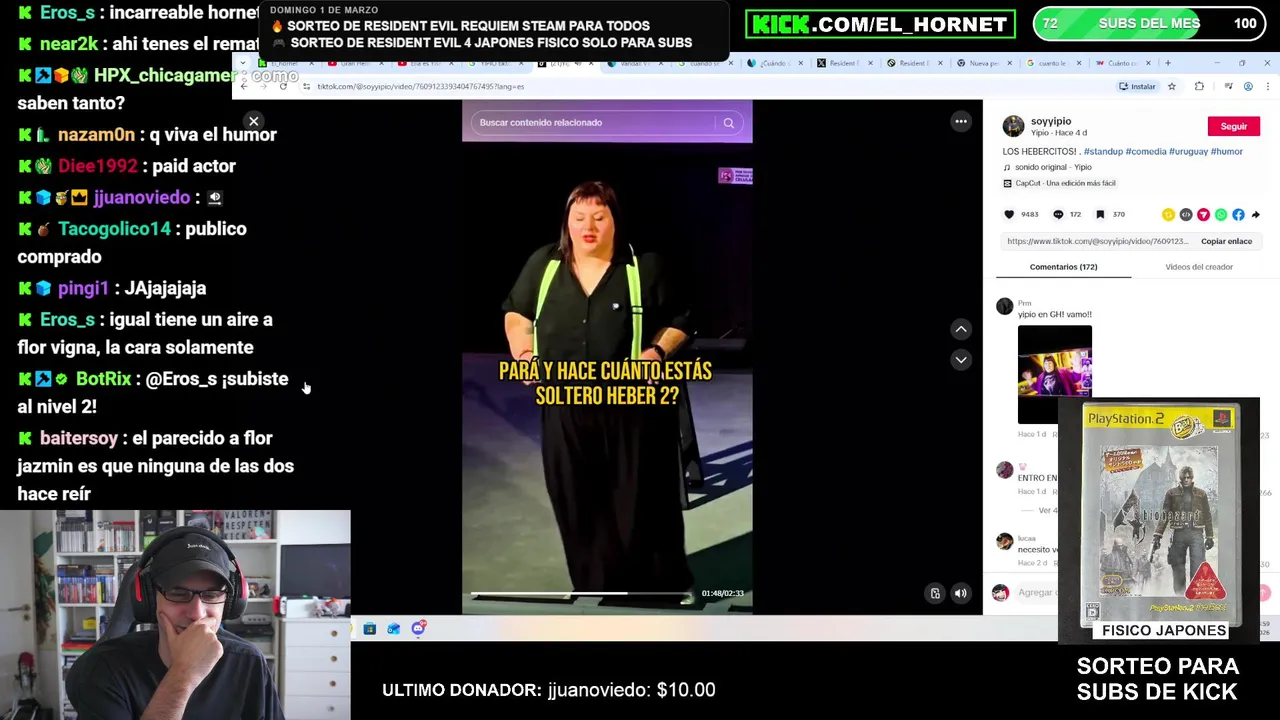
Task: Open the Microsoft Store taskbar icon
Action: pyautogui.click(x=370, y=629)
